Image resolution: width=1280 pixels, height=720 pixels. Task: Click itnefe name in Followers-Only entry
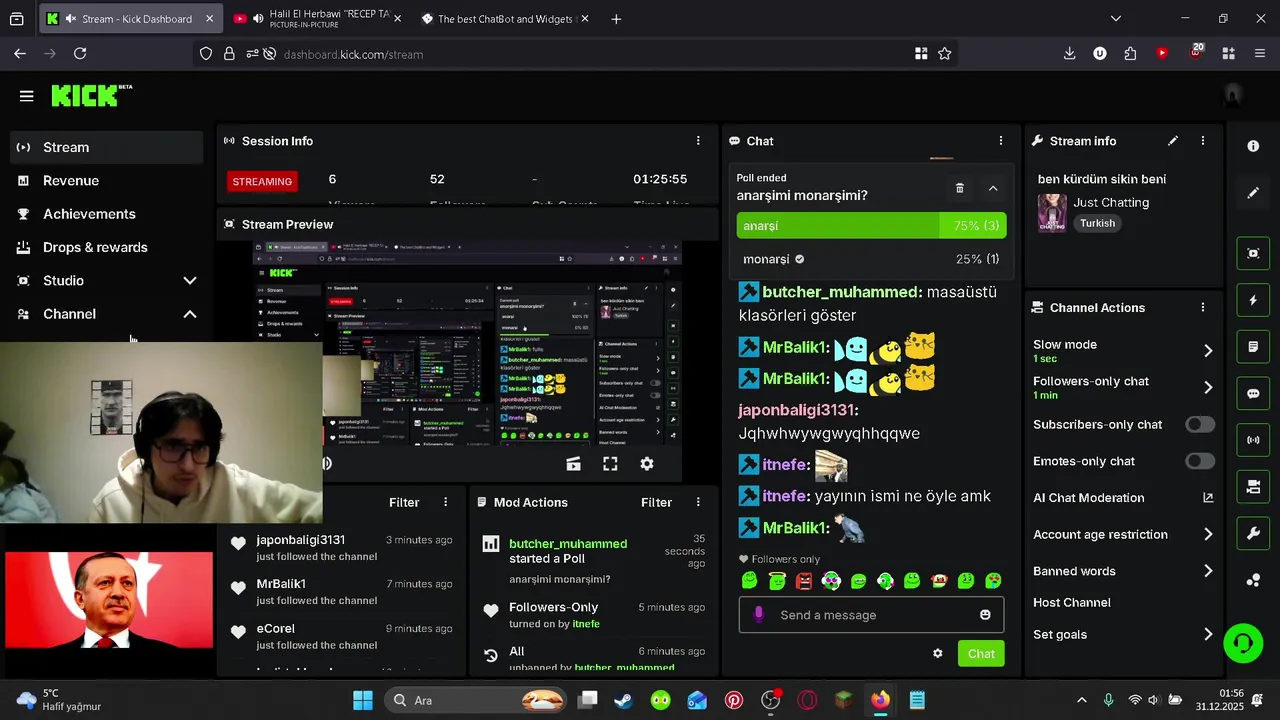point(586,624)
